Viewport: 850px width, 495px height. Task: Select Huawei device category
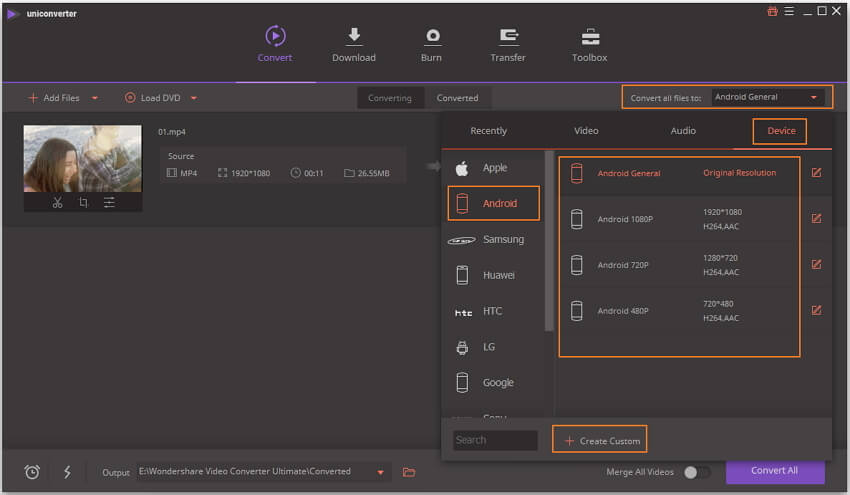(493, 275)
